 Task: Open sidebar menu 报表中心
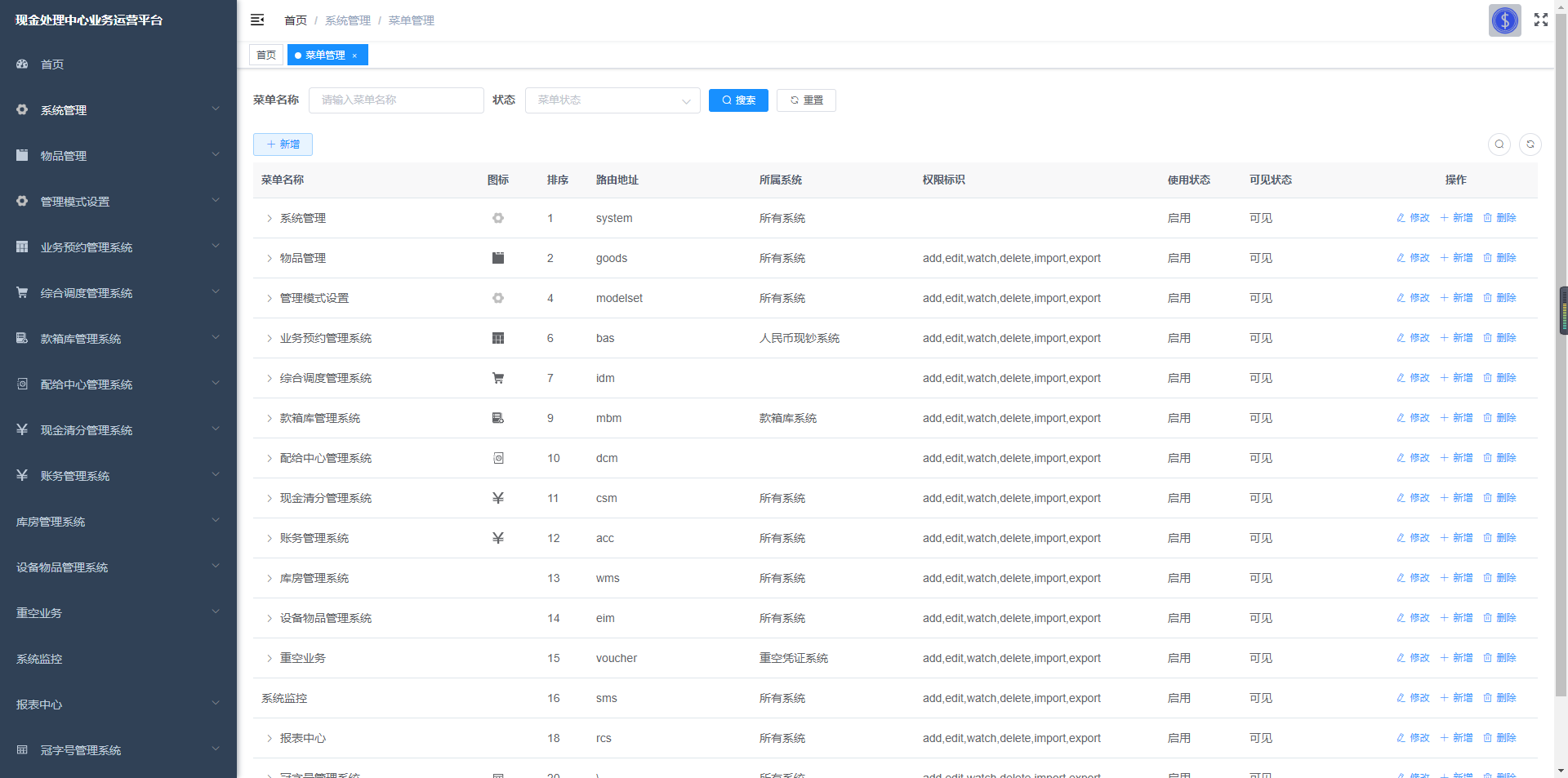tap(118, 705)
